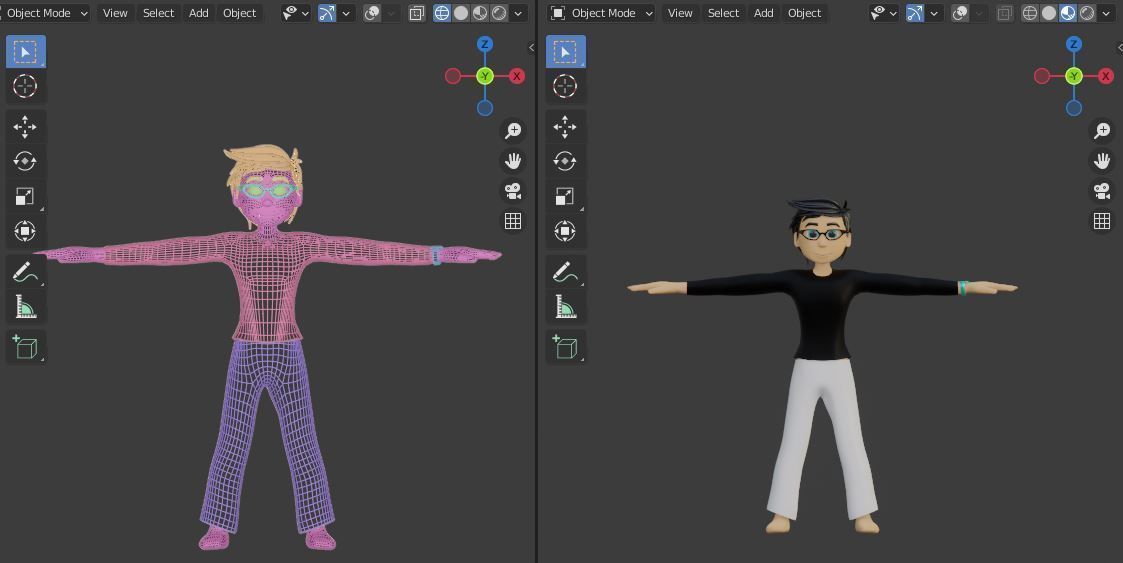Click the Add Cube tool in right viewport
The width and height of the screenshot is (1123, 563).
[565, 347]
